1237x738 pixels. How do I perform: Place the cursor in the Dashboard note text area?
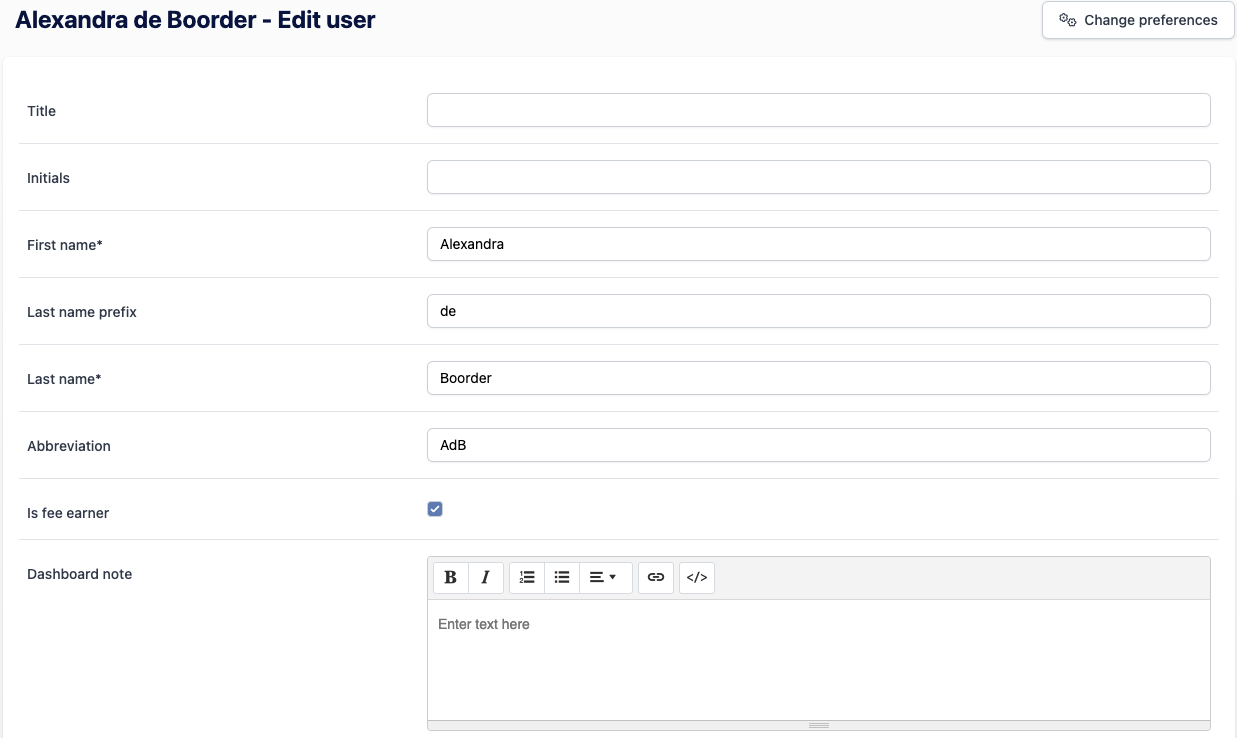[818, 660]
